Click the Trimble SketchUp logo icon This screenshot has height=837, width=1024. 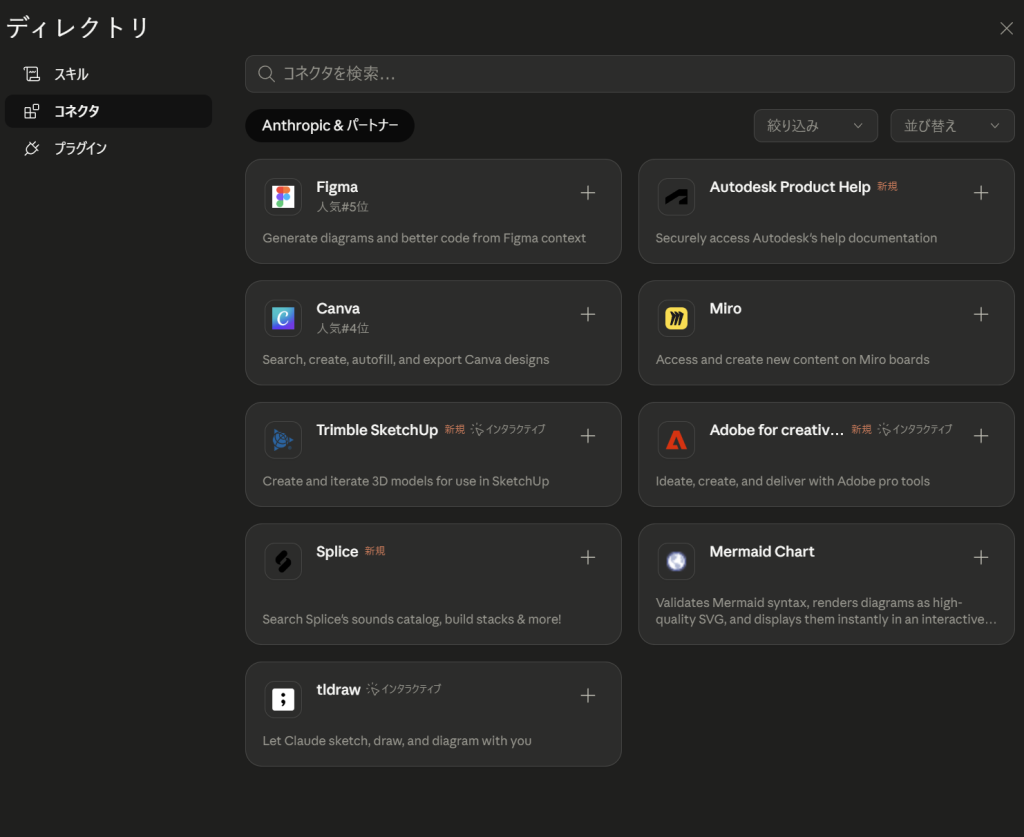click(283, 440)
